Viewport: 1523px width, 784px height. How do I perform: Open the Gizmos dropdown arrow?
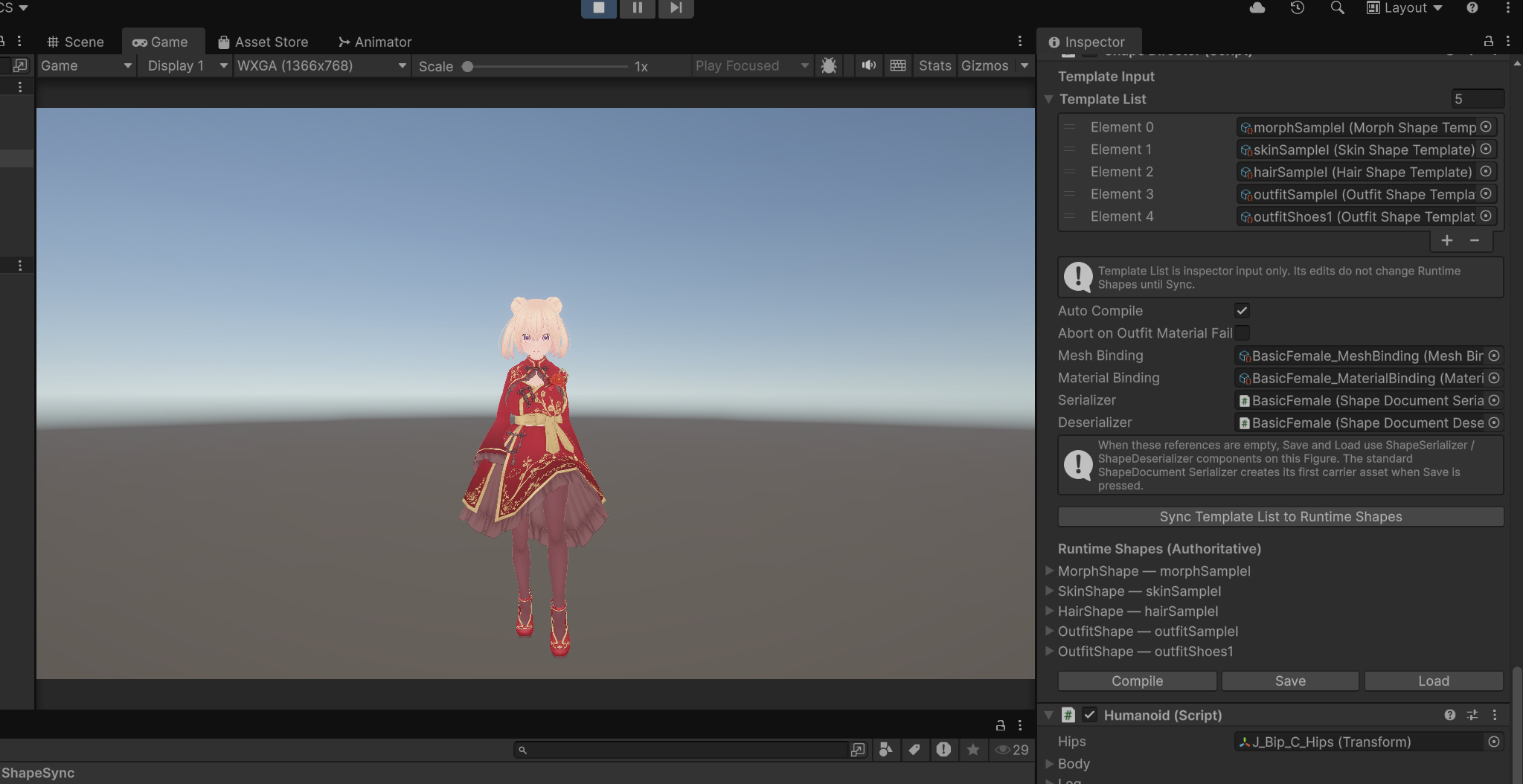click(1025, 65)
